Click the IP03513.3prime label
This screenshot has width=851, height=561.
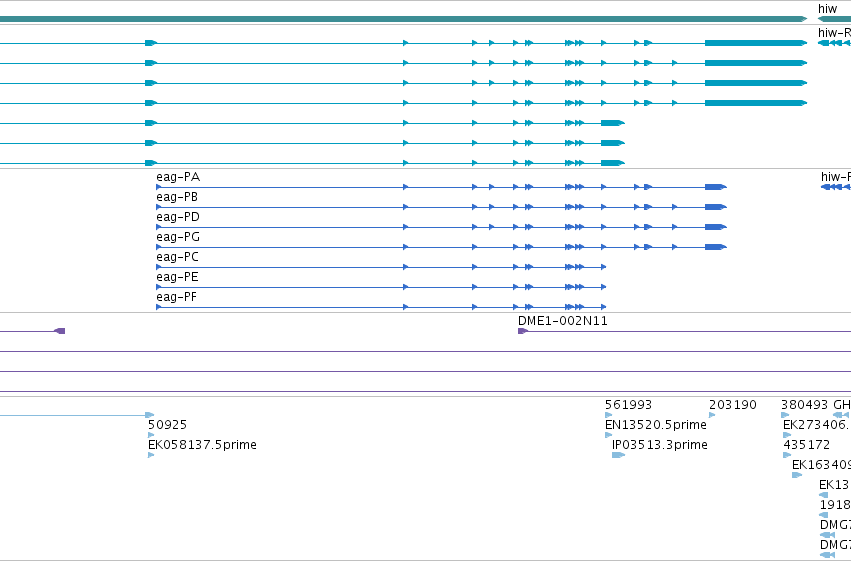click(x=660, y=445)
